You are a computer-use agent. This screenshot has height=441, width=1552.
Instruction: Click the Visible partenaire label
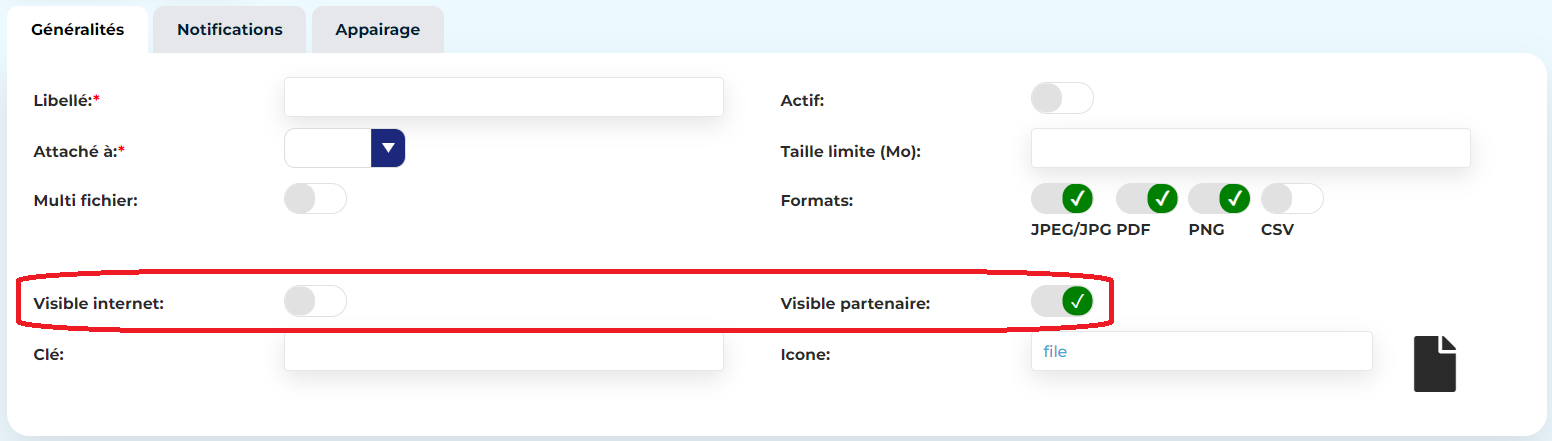855,303
